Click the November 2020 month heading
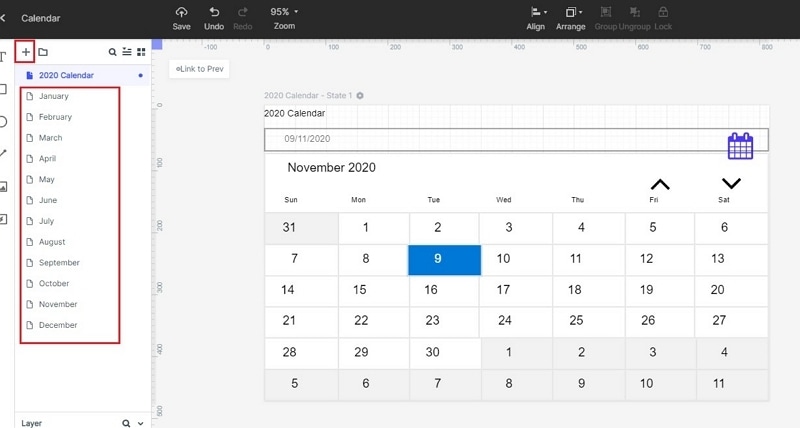 coord(332,167)
